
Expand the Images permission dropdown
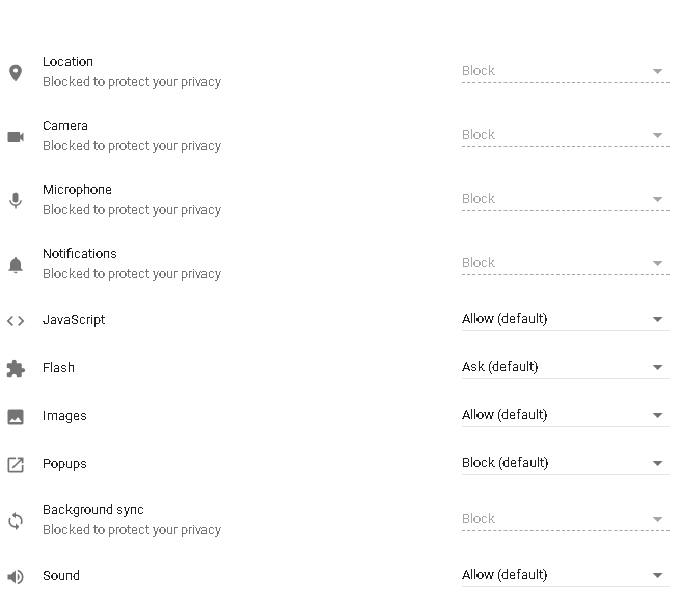coord(565,415)
